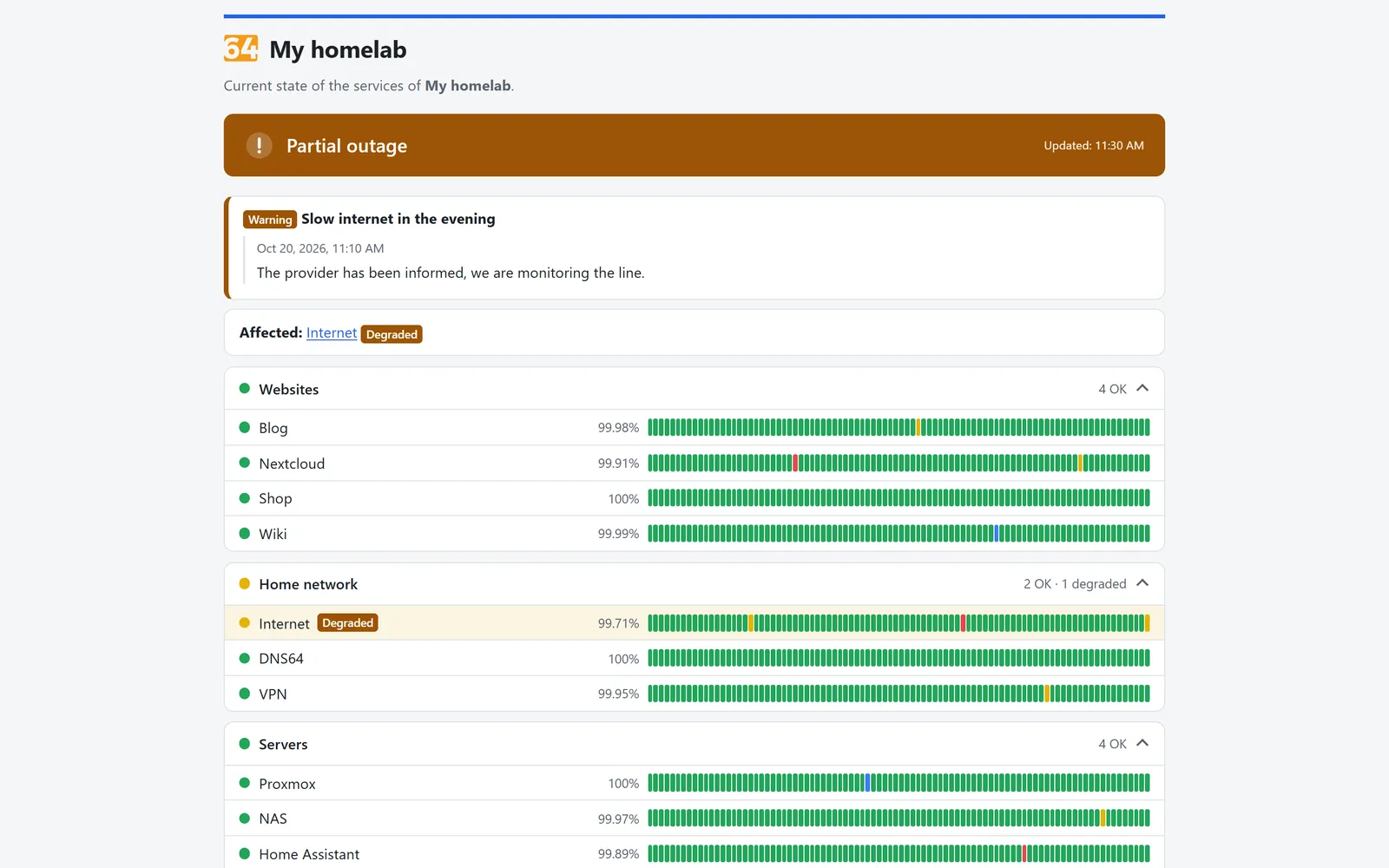Select the Nextcloud service name
Viewport: 1389px width, 868px height.
tap(292, 464)
